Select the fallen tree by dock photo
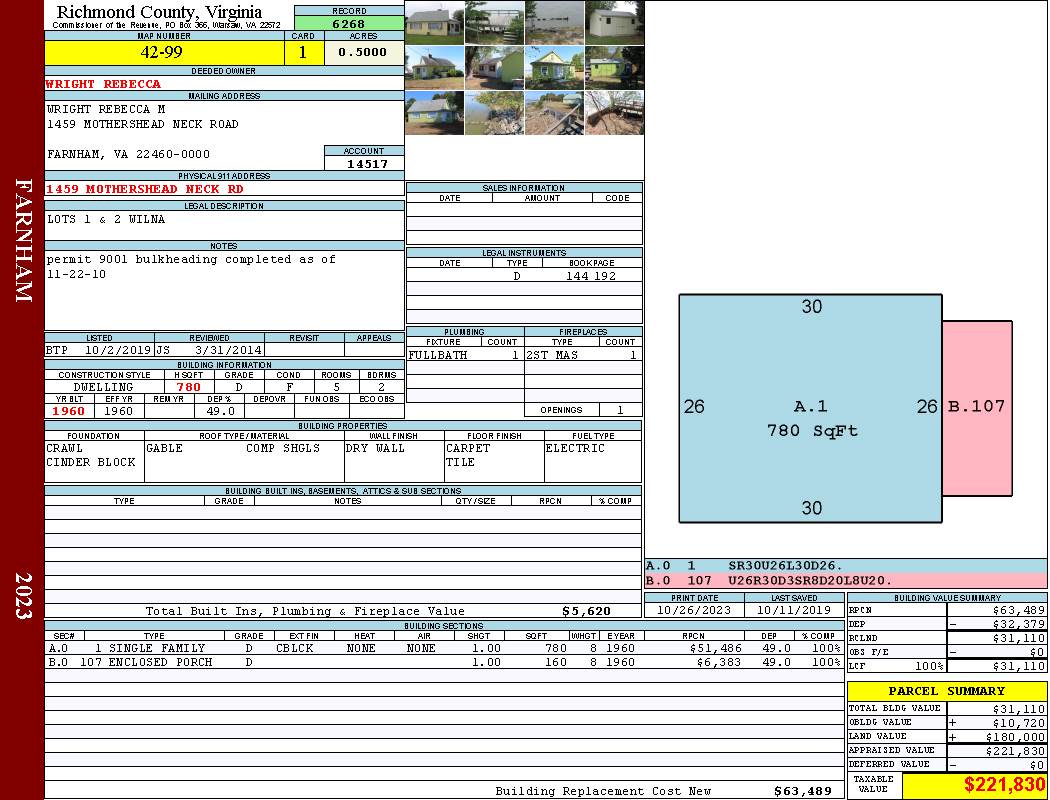Viewport: 1050px width, 800px height. coord(613,112)
